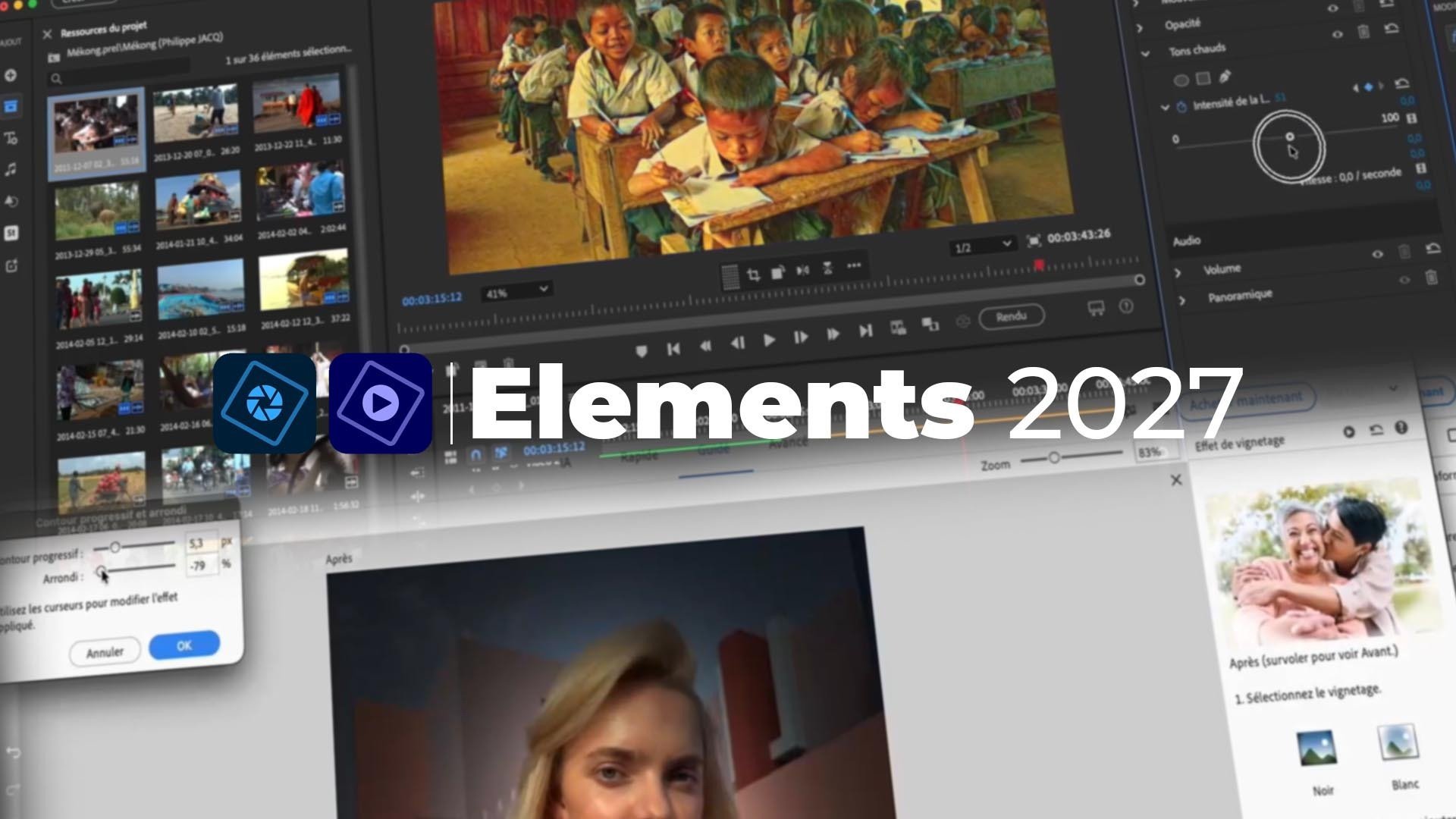Viewport: 1456px width, 819px height.
Task: Click the Zoom slider handle in the photo editor
Action: [x=1053, y=457]
